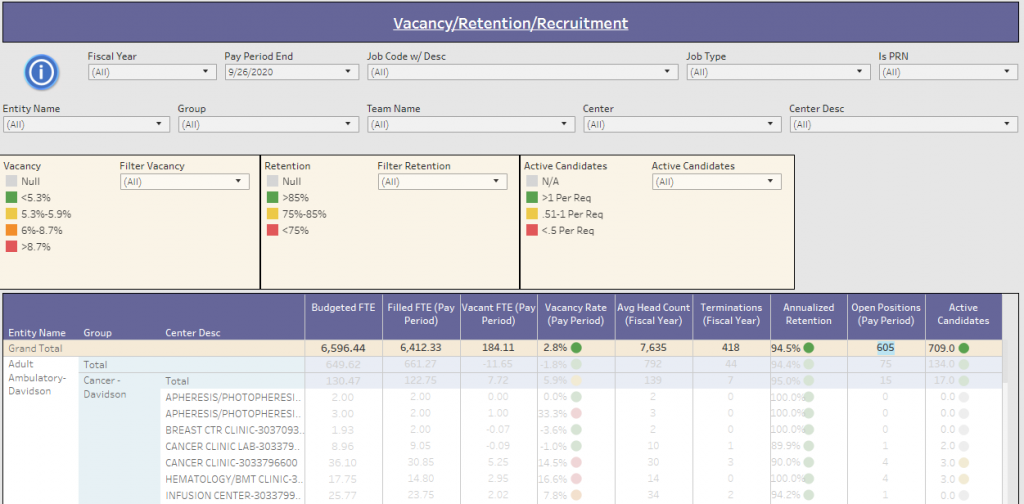Click the blue information icon
Image resolution: width=1024 pixels, height=504 pixels.
pos(41,72)
